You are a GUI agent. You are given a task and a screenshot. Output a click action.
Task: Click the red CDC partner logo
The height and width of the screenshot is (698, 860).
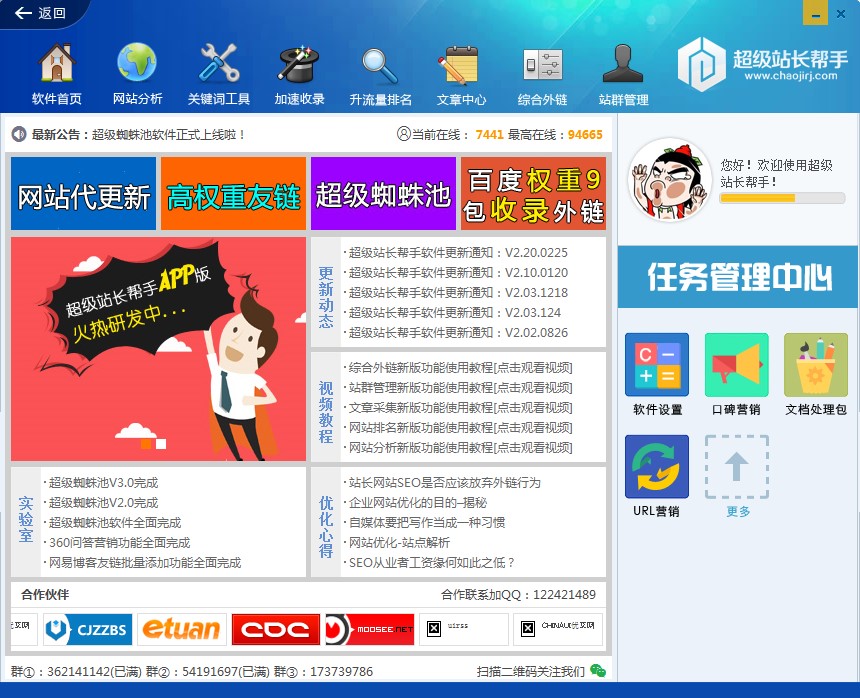click(276, 629)
